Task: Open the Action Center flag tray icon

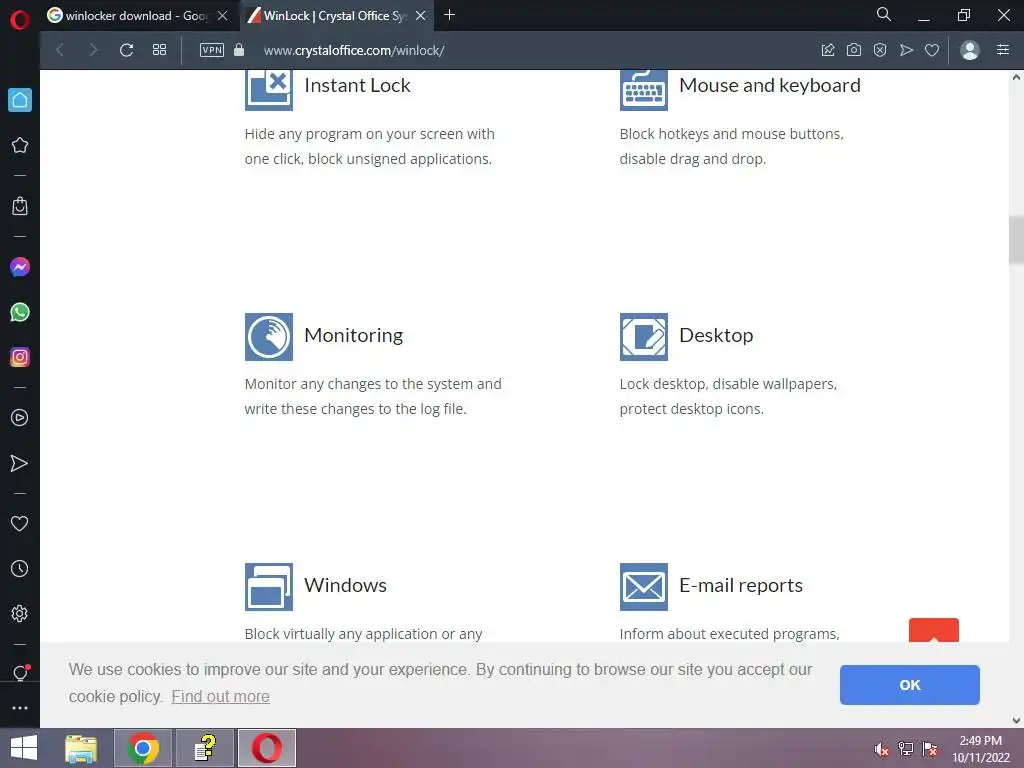Action: (930, 749)
